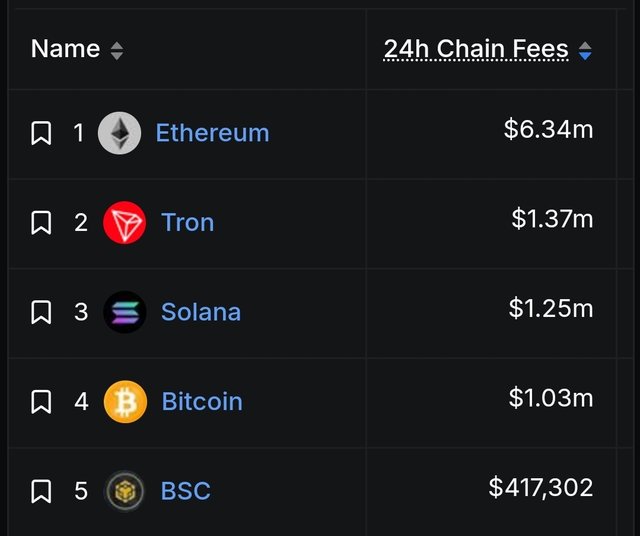
Task: Click the Name column header
Action: pyautogui.click(x=65, y=49)
